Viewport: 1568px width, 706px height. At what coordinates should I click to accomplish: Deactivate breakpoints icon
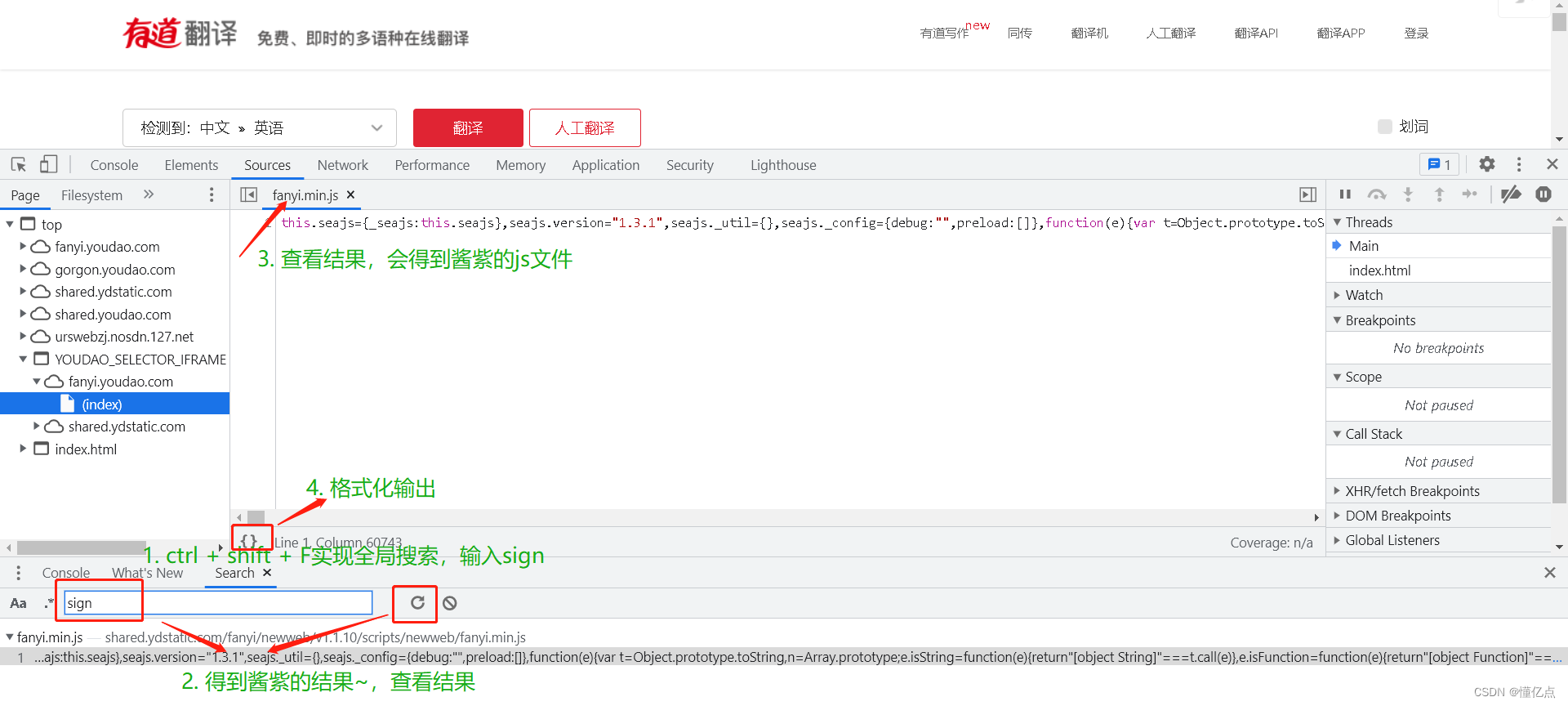[1511, 194]
